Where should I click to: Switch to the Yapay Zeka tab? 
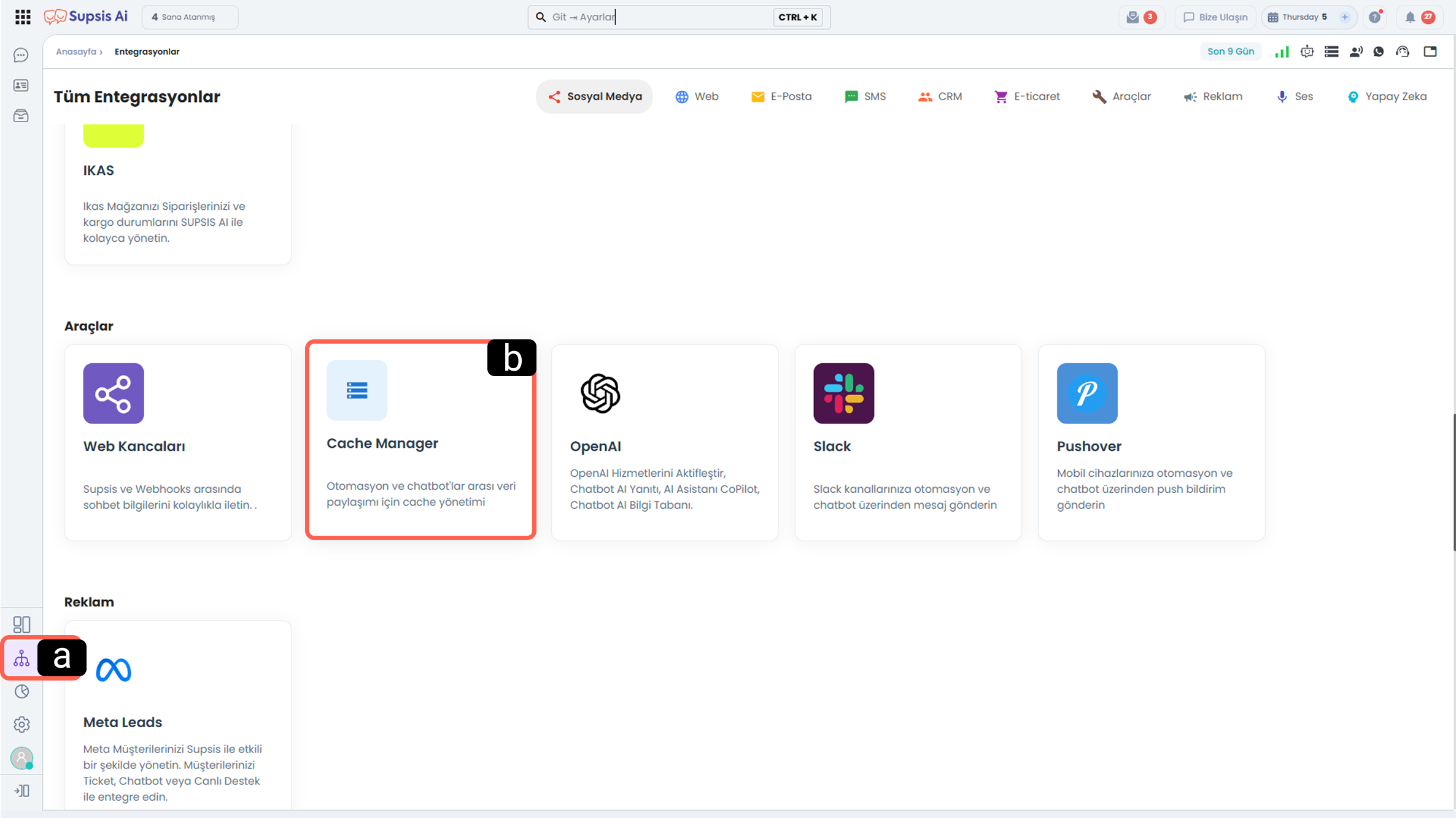(1387, 96)
